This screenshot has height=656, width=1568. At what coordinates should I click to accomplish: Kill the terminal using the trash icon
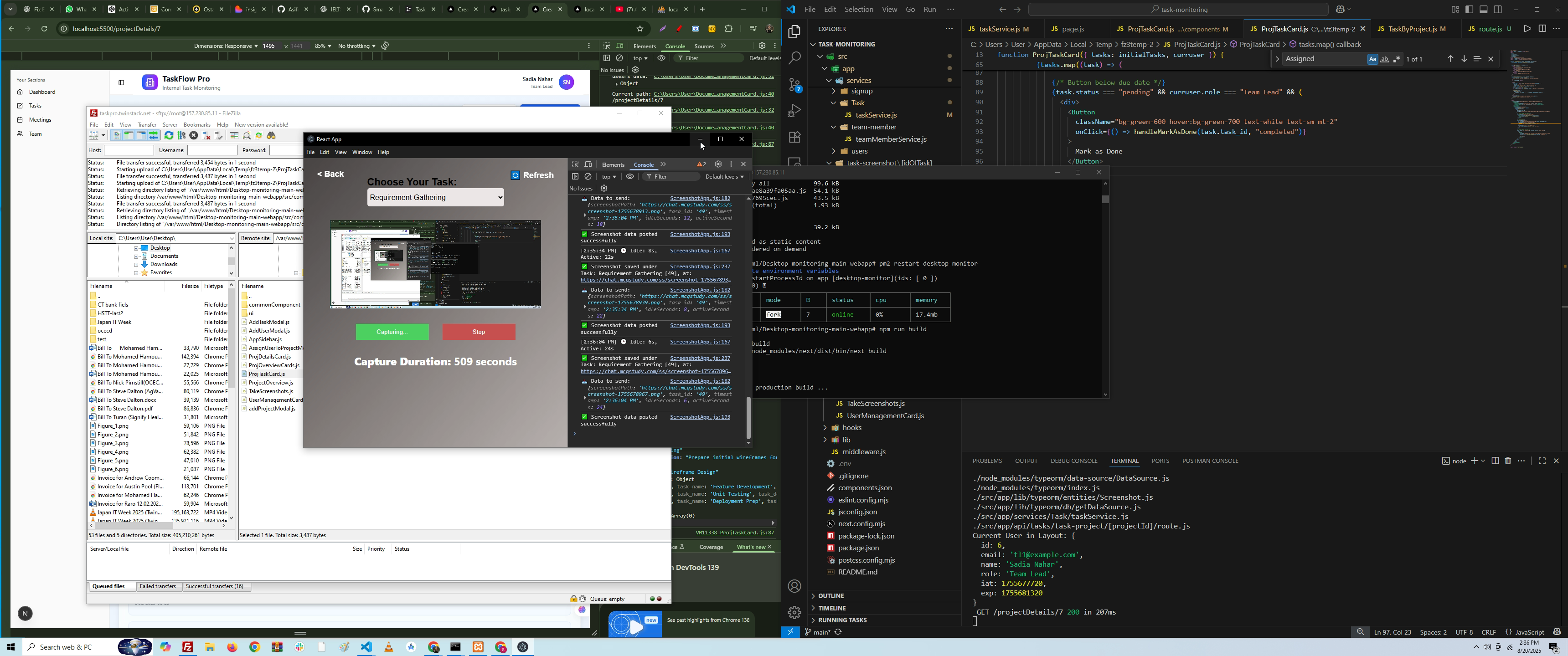click(1508, 461)
